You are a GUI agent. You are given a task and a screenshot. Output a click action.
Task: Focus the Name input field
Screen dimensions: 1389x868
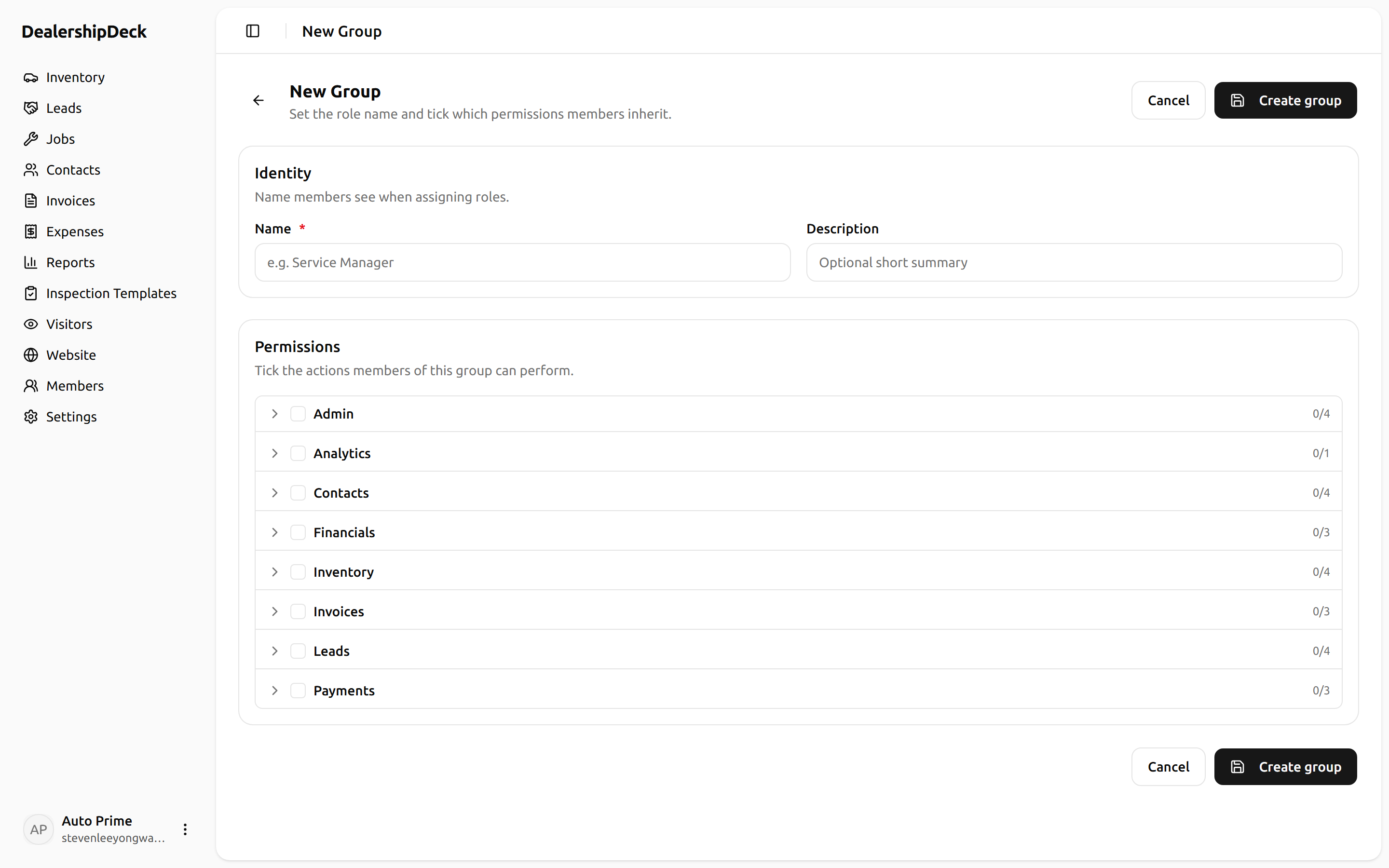click(x=522, y=262)
